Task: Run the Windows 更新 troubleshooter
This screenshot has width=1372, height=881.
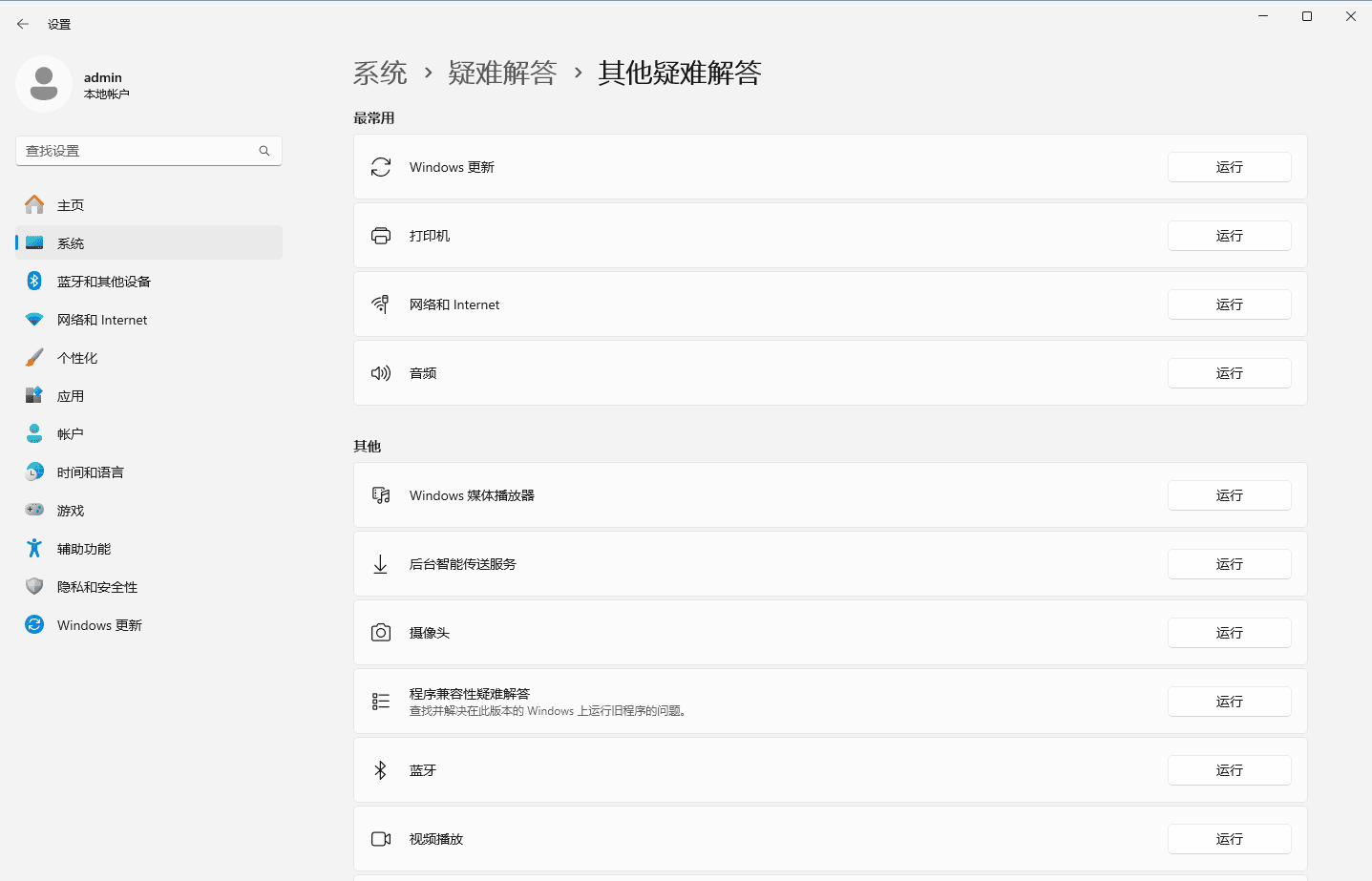Action: [1230, 167]
